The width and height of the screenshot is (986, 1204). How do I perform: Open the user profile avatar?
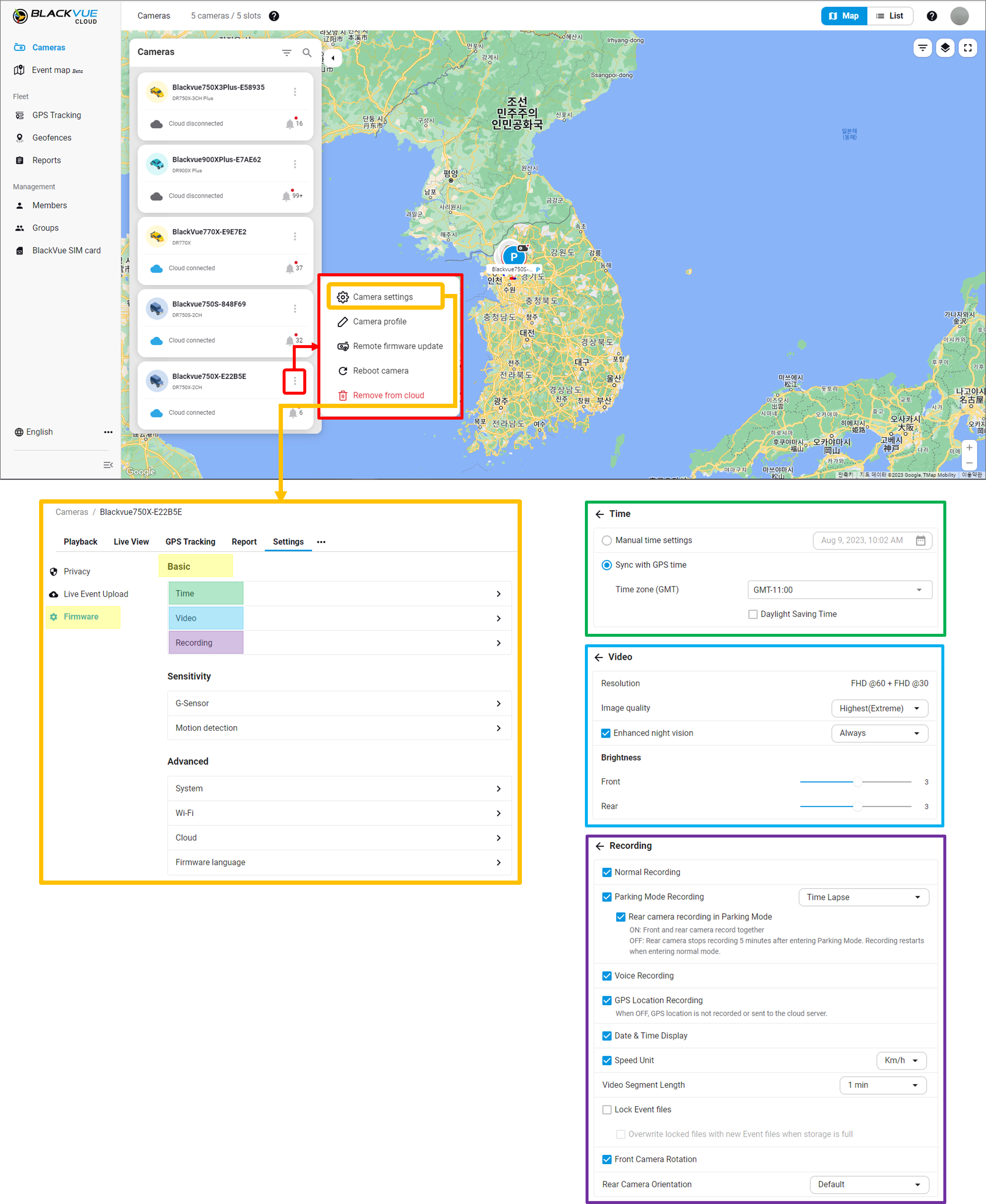(x=959, y=16)
